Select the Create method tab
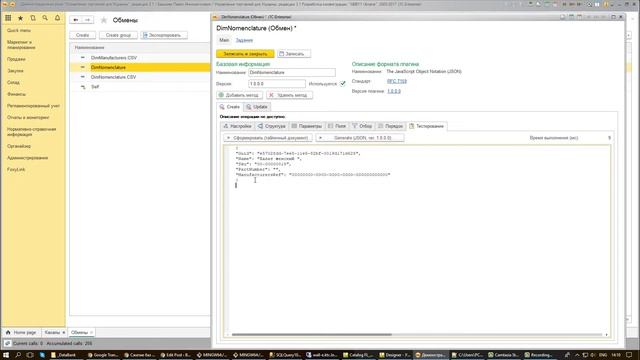640x360 pixels. (229, 107)
